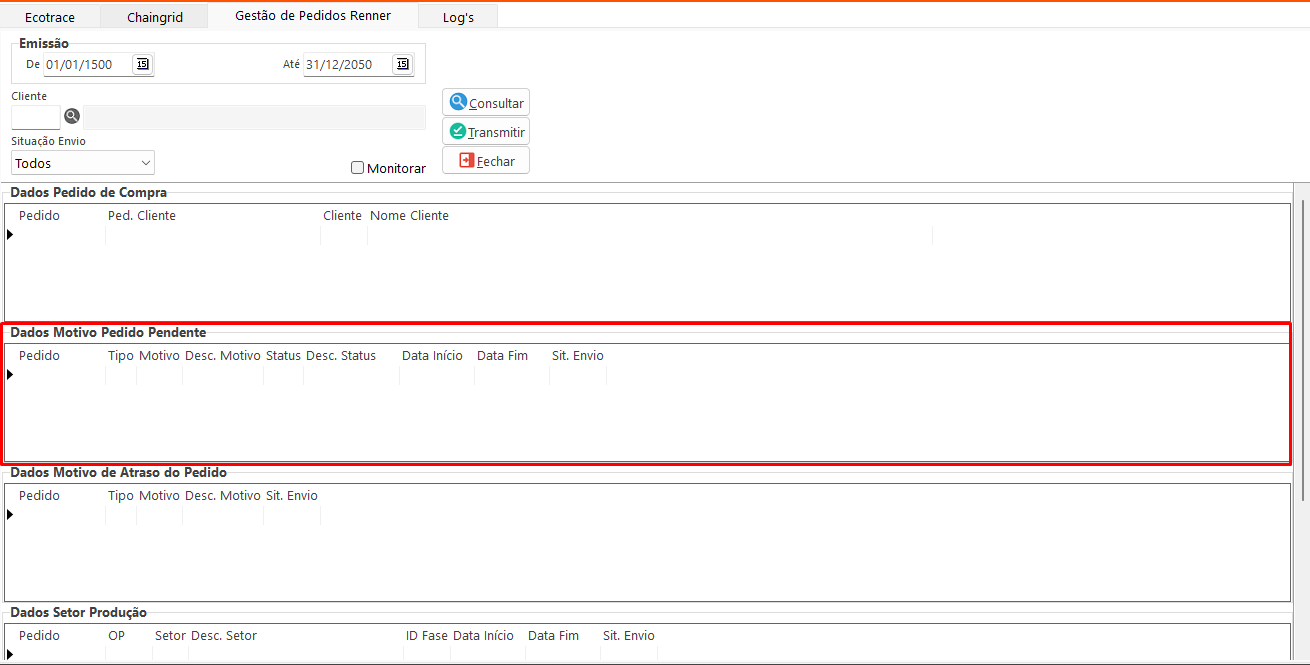Open the Chaingrid tab

point(155,17)
